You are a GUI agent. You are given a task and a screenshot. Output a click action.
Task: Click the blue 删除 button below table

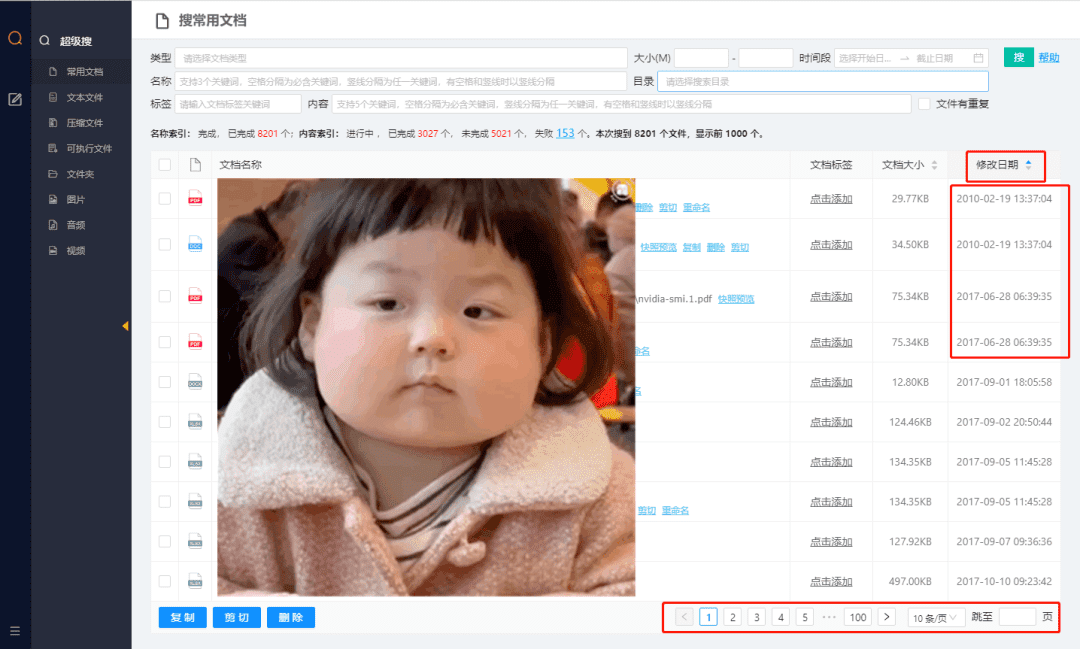pyautogui.click(x=291, y=617)
